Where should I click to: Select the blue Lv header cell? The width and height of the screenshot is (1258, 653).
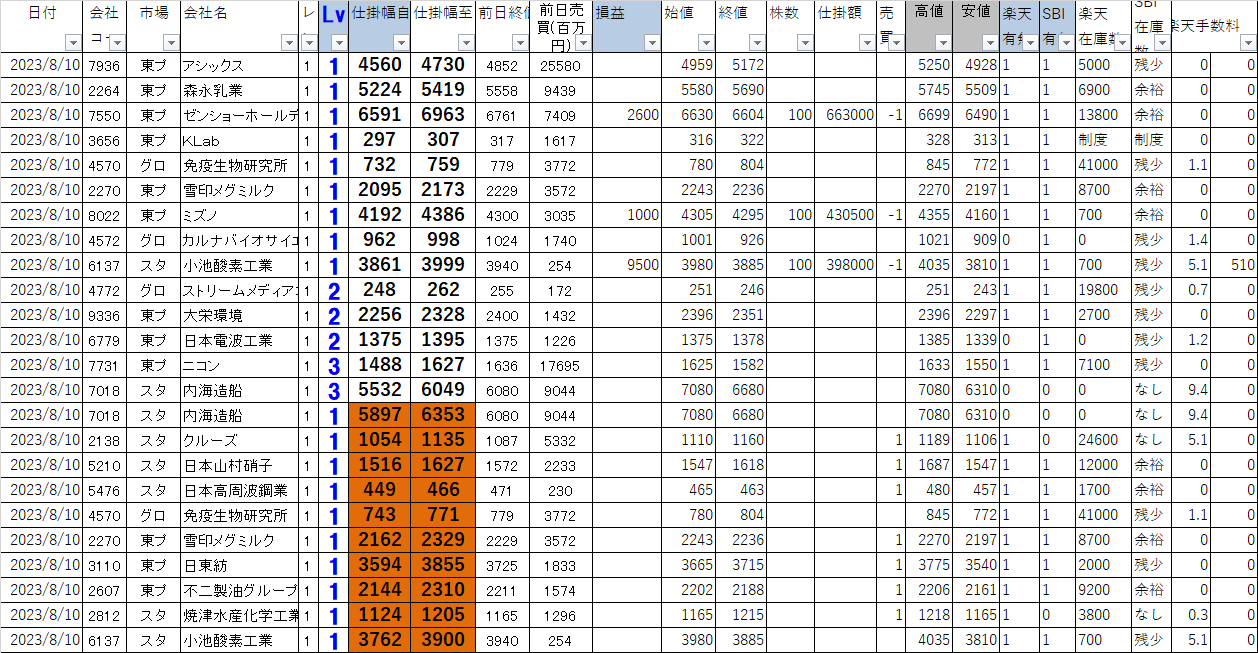tap(333, 26)
